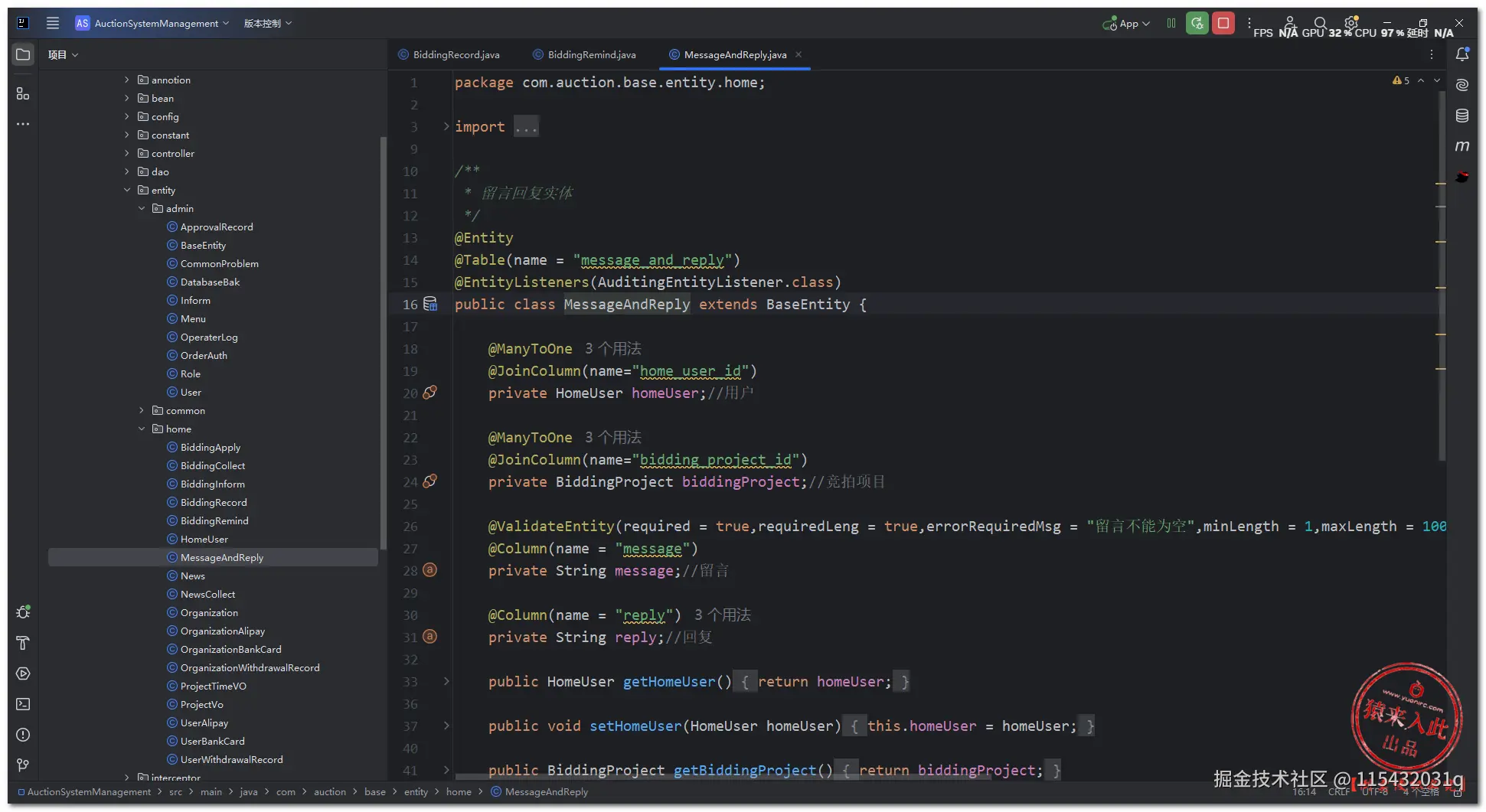This screenshot has height=812, width=1486.
Task: Open the News class in project tree
Action: point(193,576)
